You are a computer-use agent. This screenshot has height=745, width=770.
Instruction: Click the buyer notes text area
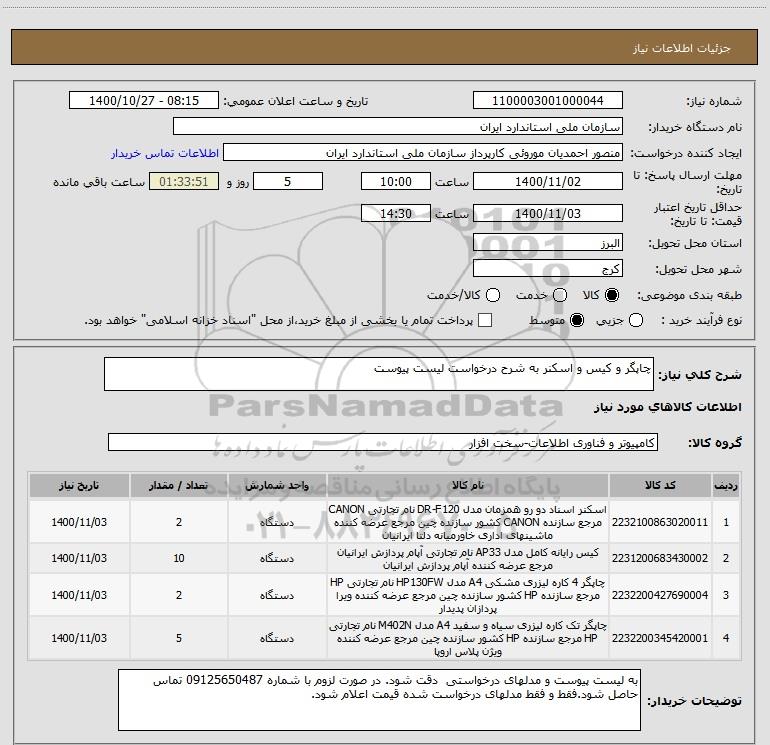379,700
